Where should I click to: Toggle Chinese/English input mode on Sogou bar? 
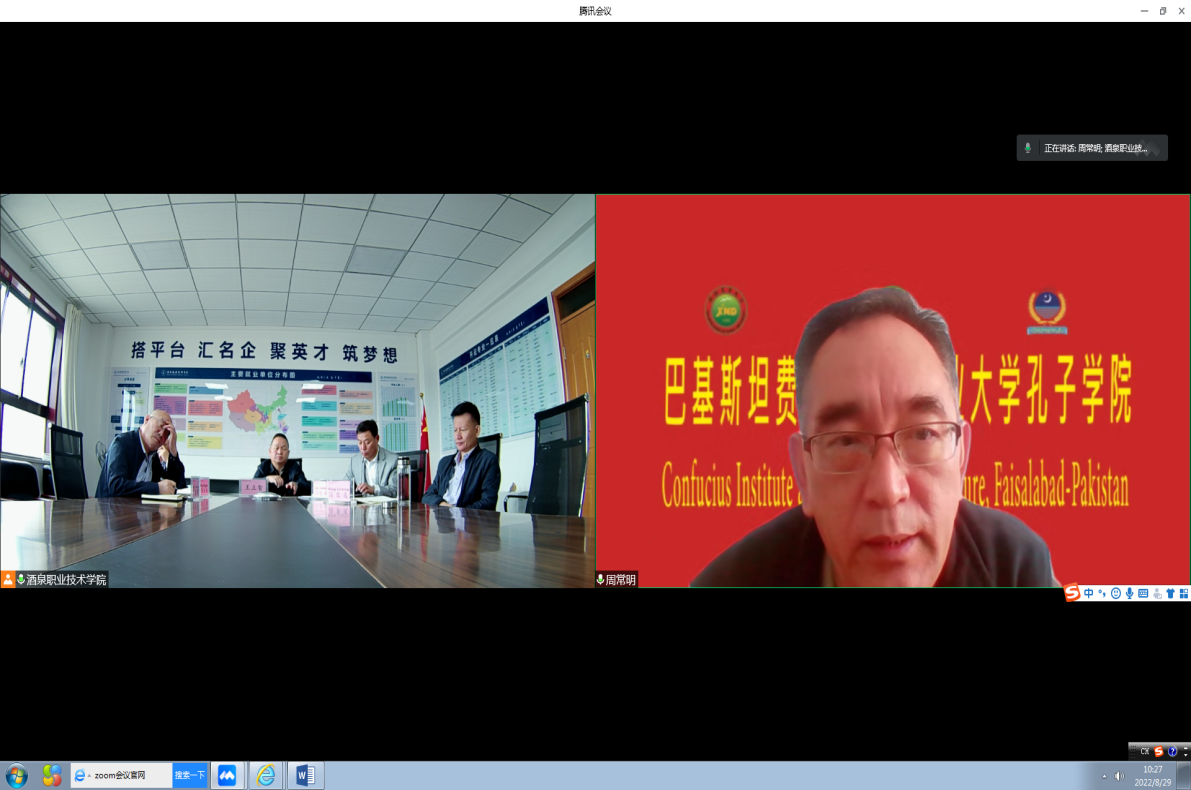(x=1089, y=593)
